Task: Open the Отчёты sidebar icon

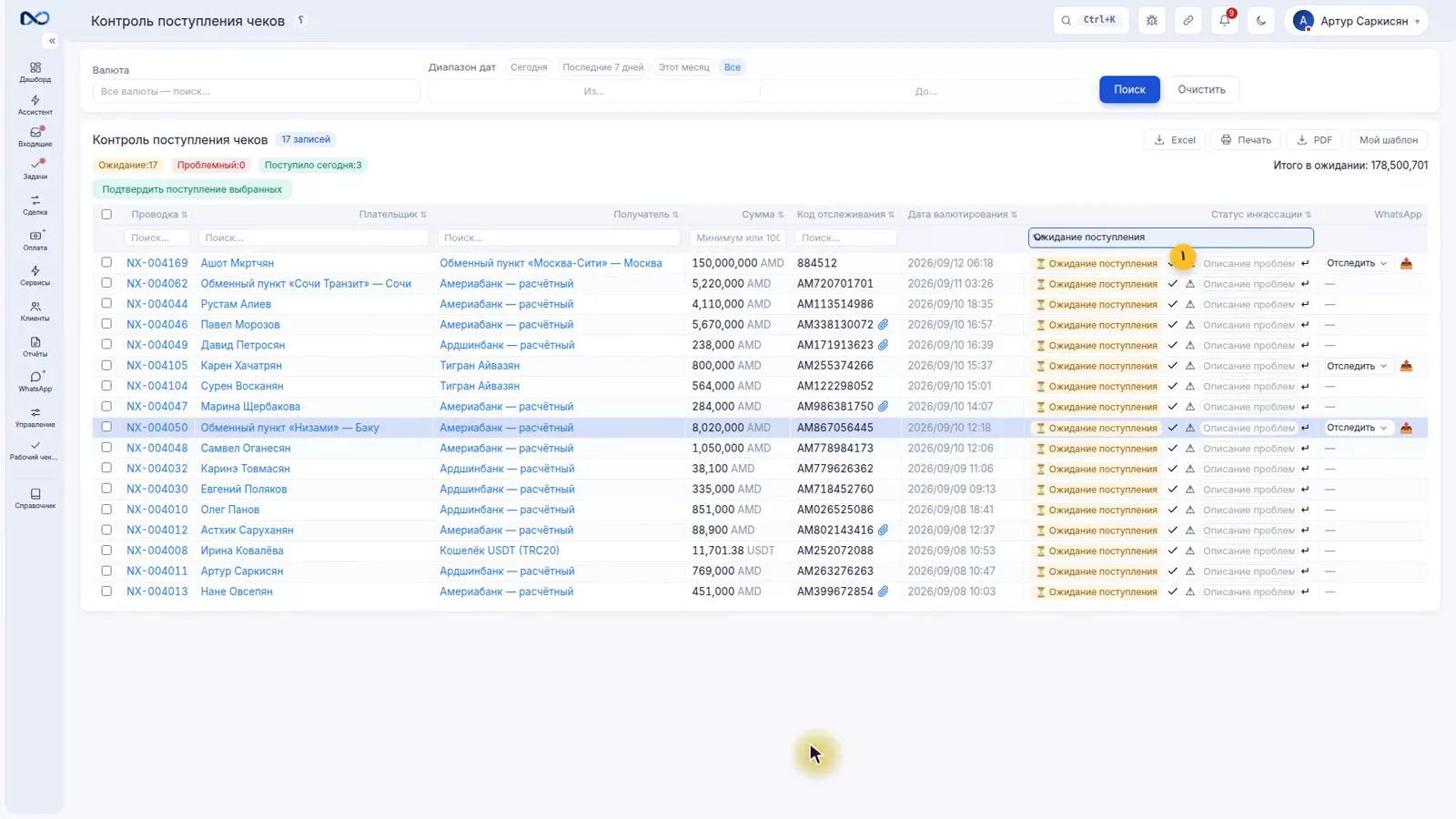Action: (x=35, y=347)
